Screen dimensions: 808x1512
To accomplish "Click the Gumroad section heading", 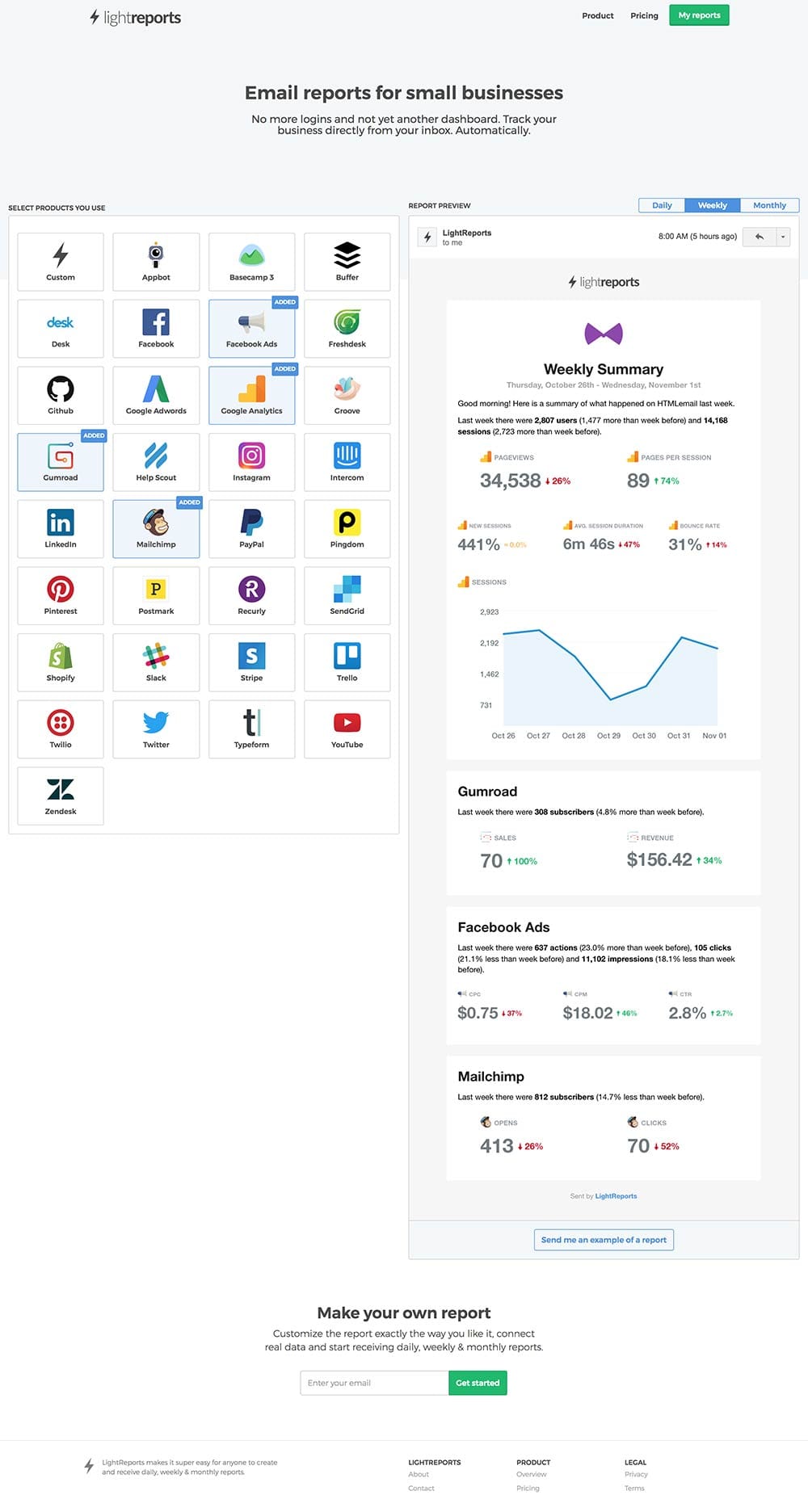I will click(487, 792).
